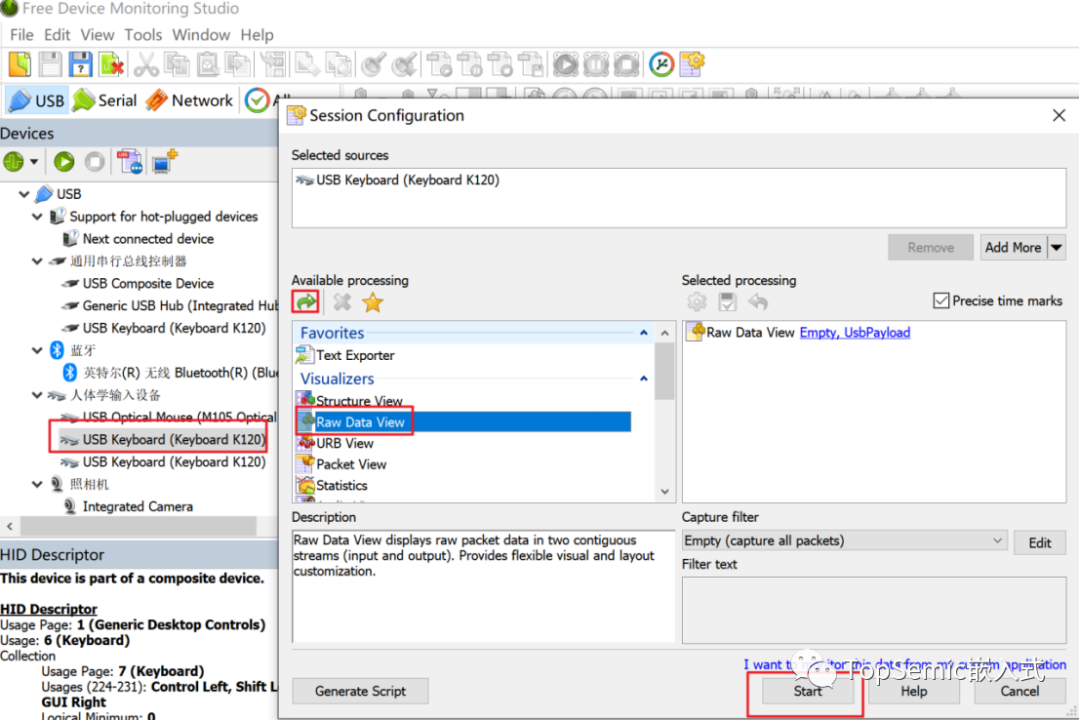
Task: Click the Cancel button
Action: click(x=1019, y=691)
